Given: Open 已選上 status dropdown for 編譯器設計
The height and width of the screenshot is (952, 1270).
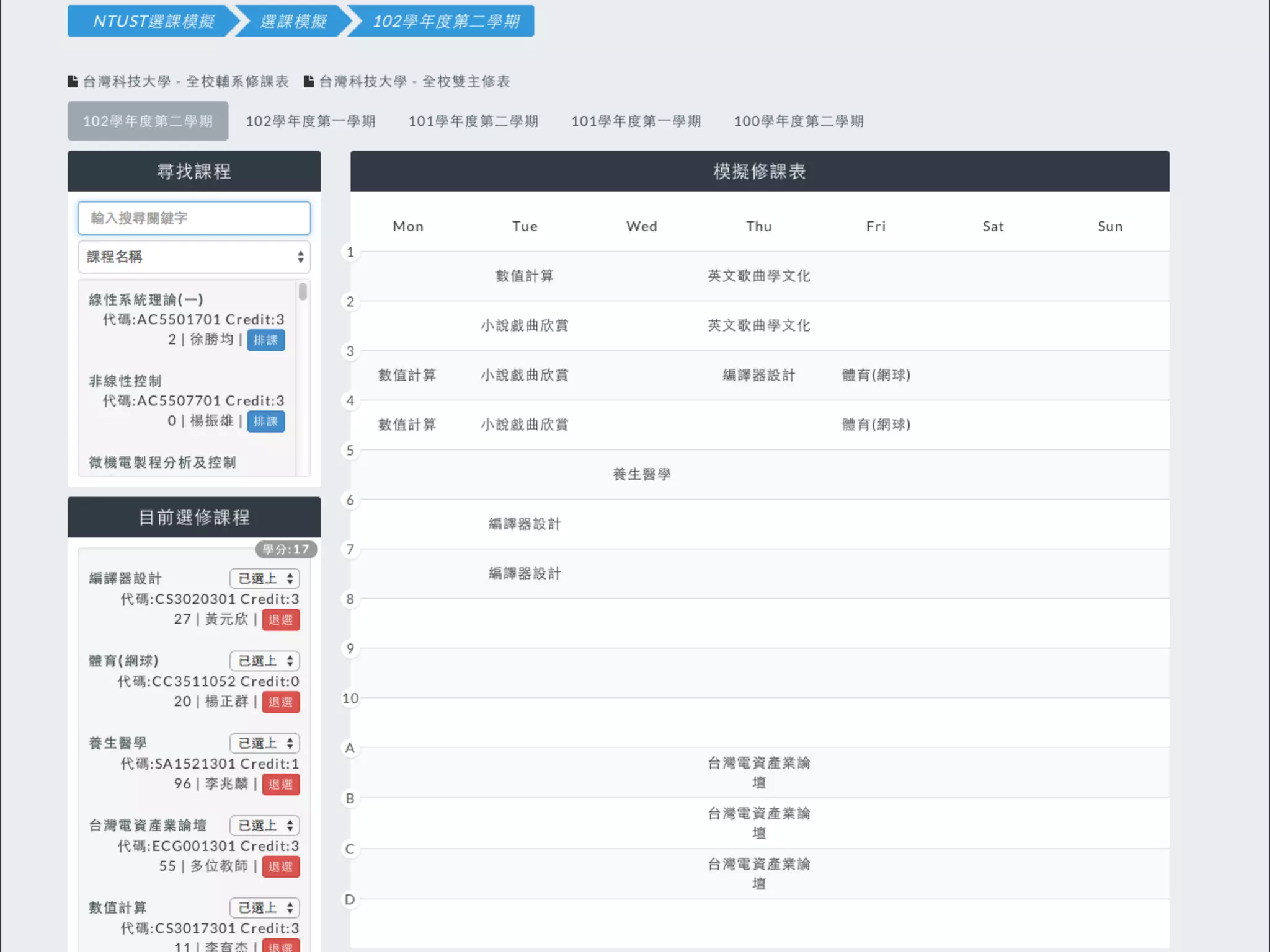Looking at the screenshot, I should pyautogui.click(x=265, y=578).
